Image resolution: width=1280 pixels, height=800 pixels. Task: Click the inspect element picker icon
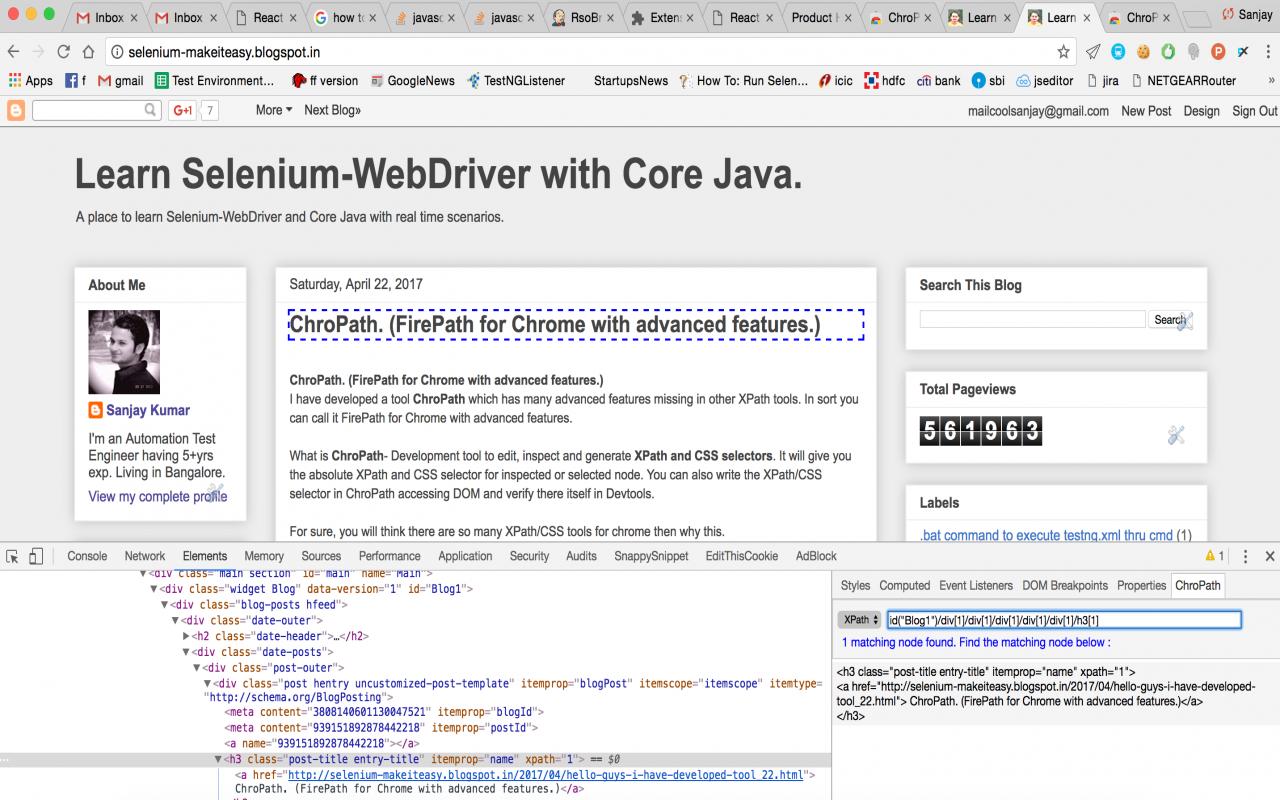click(x=12, y=556)
